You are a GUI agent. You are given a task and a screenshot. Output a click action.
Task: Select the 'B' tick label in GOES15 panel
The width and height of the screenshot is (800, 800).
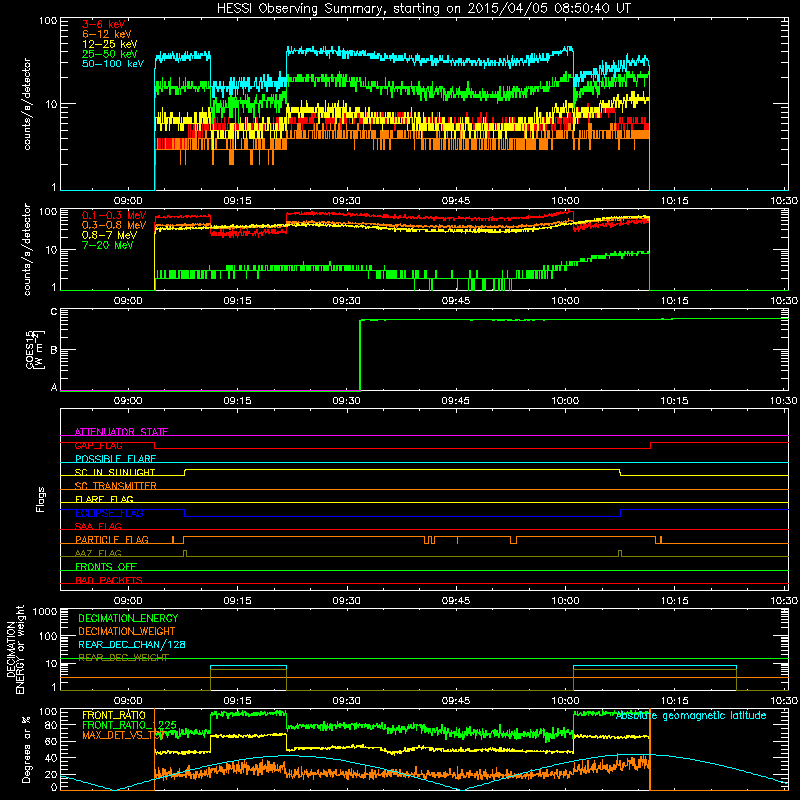(x=54, y=350)
